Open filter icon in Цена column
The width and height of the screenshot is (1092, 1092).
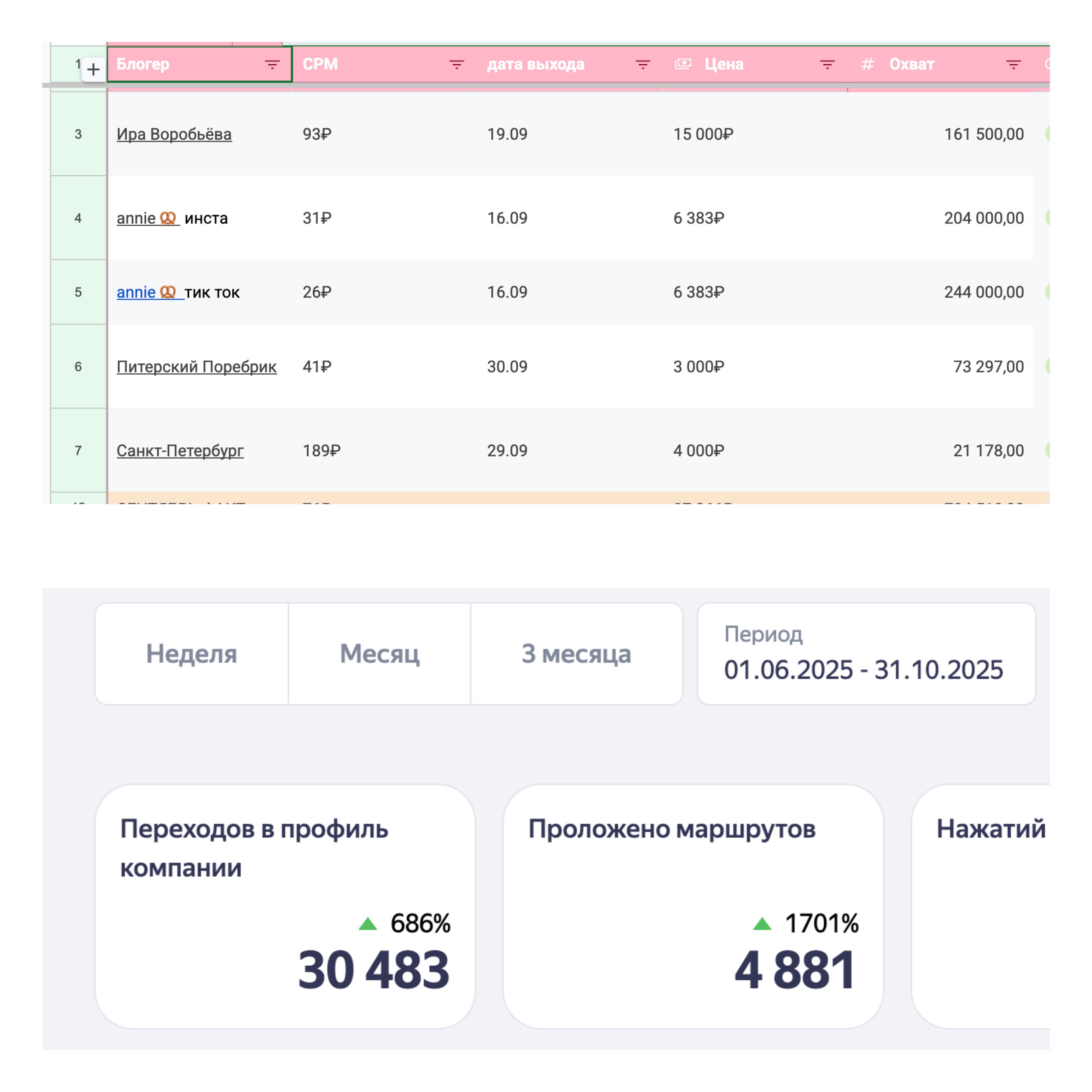tap(827, 64)
